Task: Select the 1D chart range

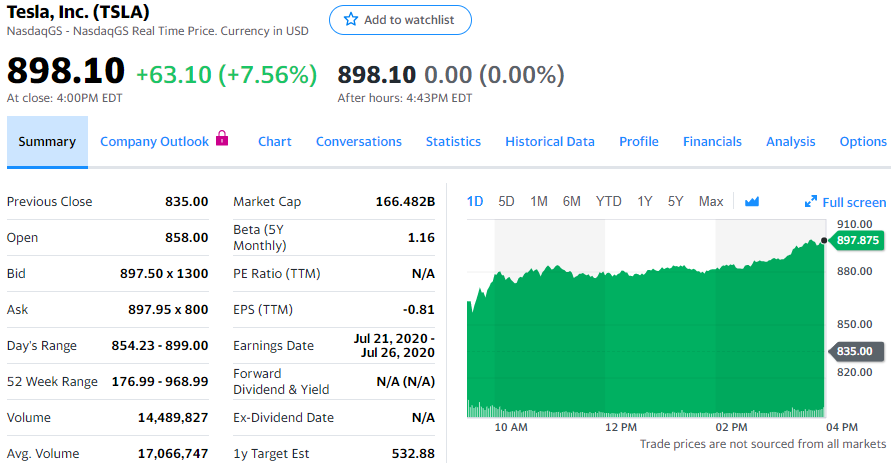Action: click(475, 201)
